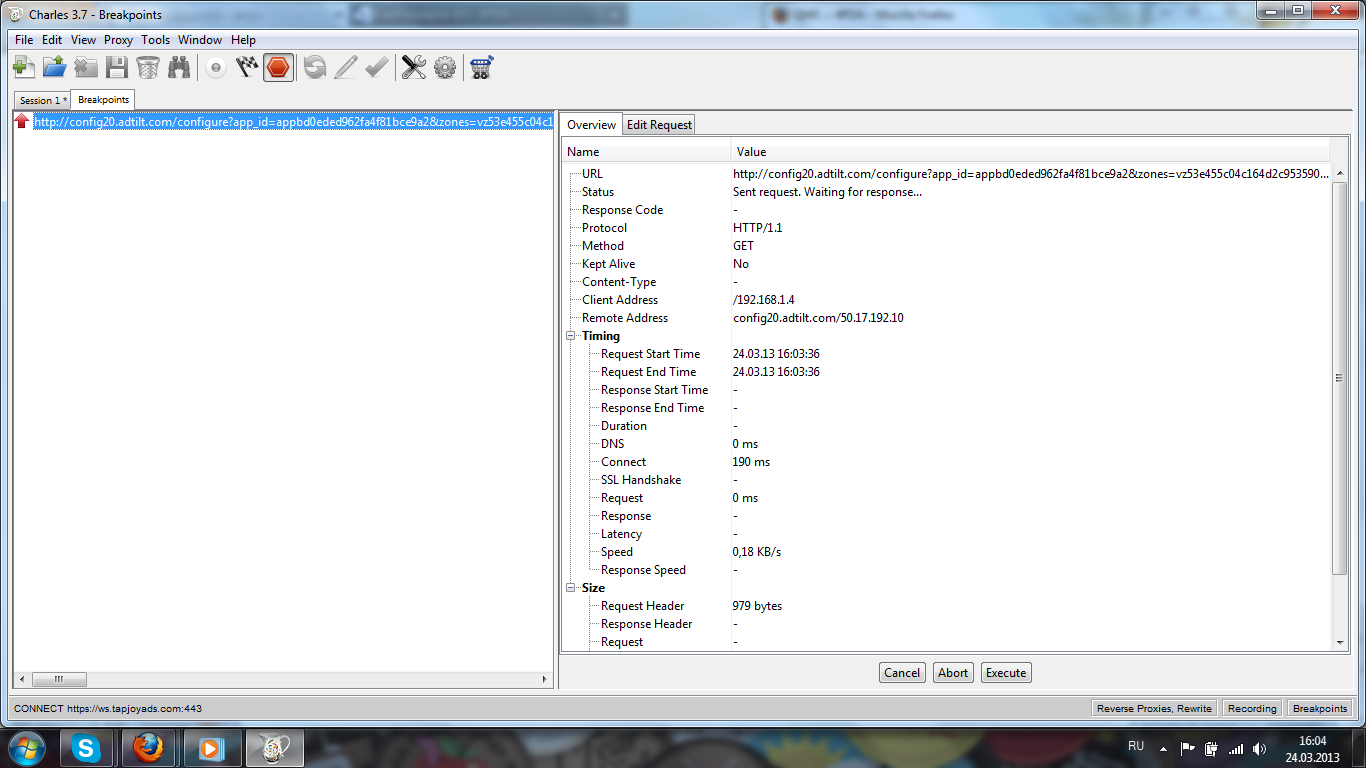Switch to the Edit Request tab
Viewport: 1366px width, 768px height.
(x=659, y=125)
